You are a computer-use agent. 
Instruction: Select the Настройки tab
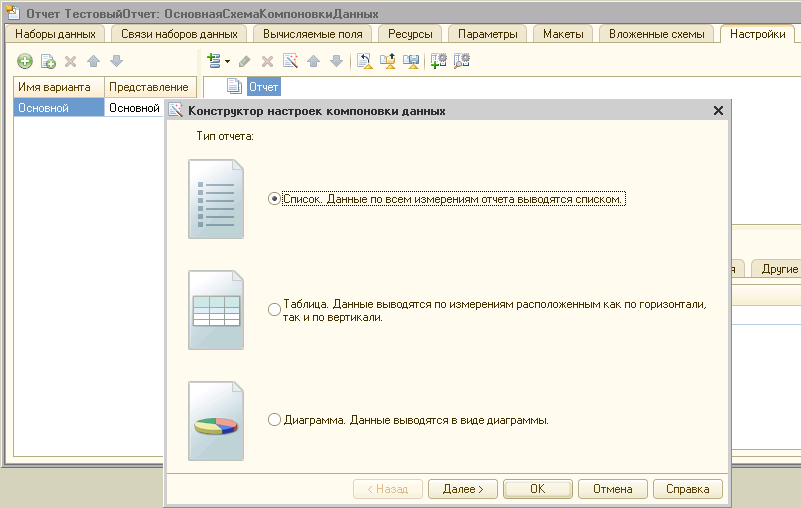pyautogui.click(x=758, y=34)
